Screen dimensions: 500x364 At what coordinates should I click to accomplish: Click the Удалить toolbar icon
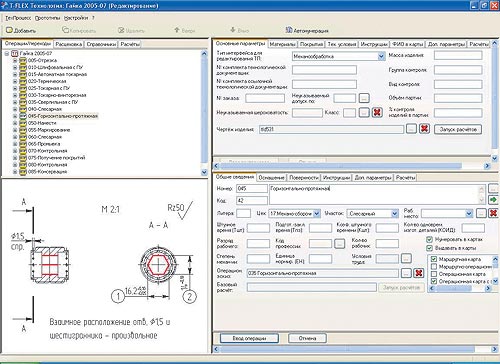click(121, 30)
